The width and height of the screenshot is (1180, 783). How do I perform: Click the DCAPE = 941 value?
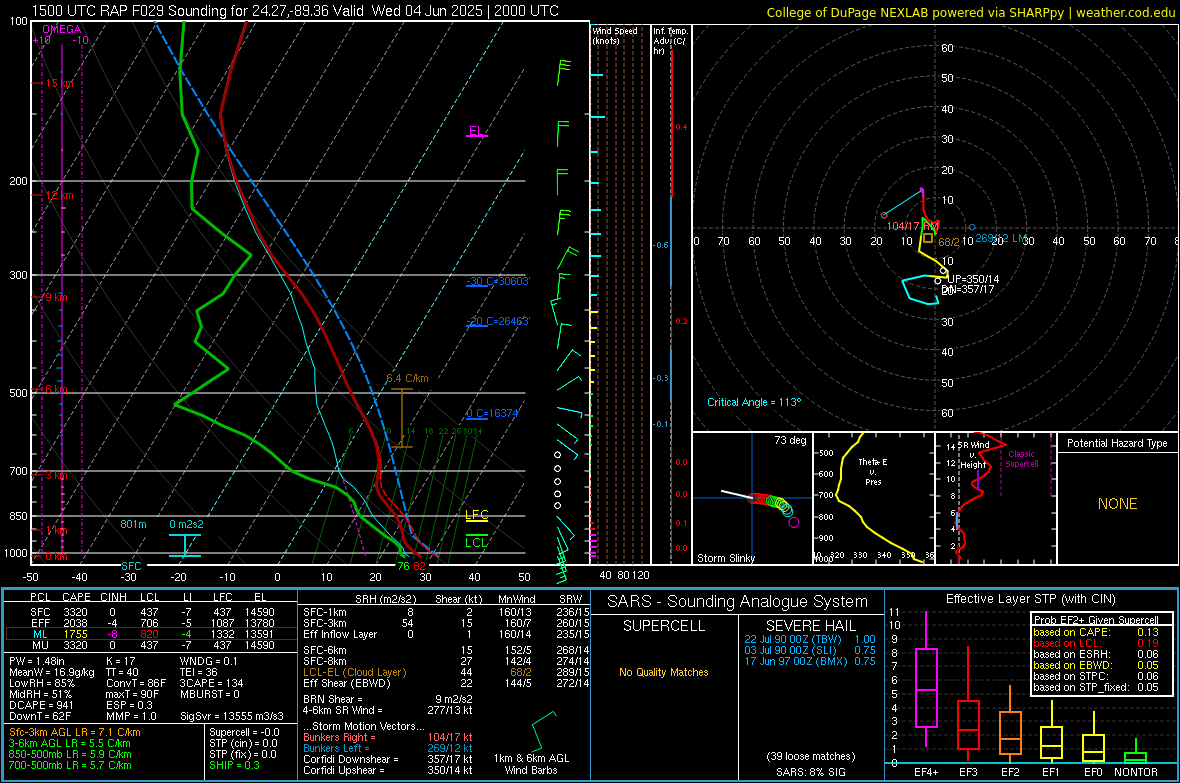pos(41,705)
